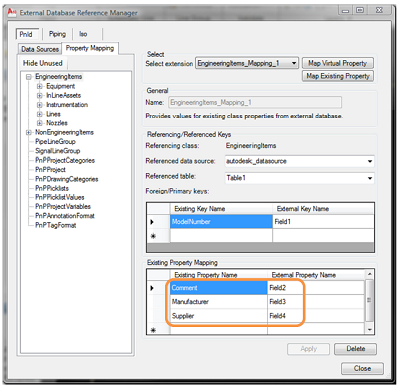400x387 pixels.
Task: Select the Field2 cell
Action: point(316,288)
